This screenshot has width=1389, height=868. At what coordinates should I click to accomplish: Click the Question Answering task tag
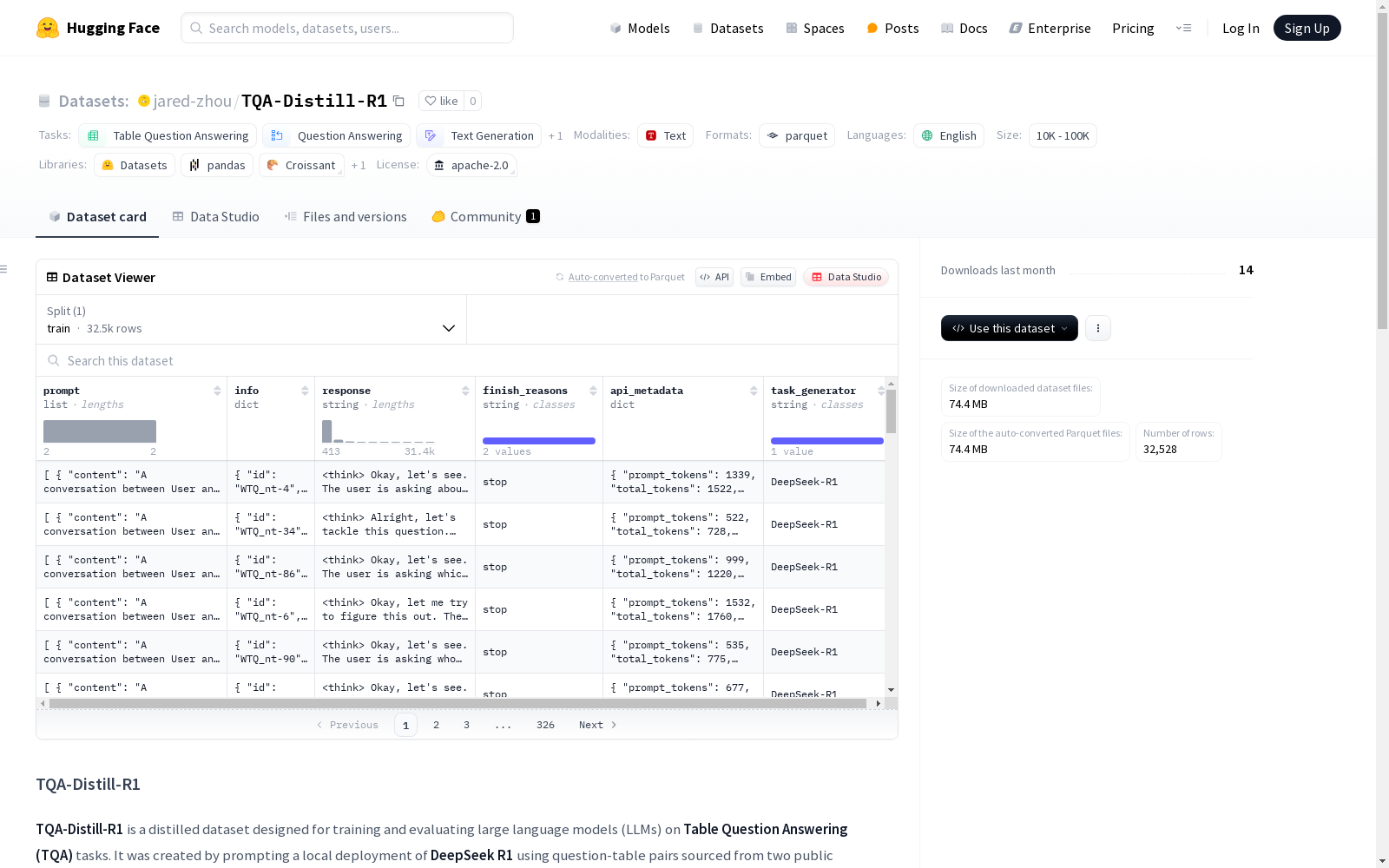336,135
